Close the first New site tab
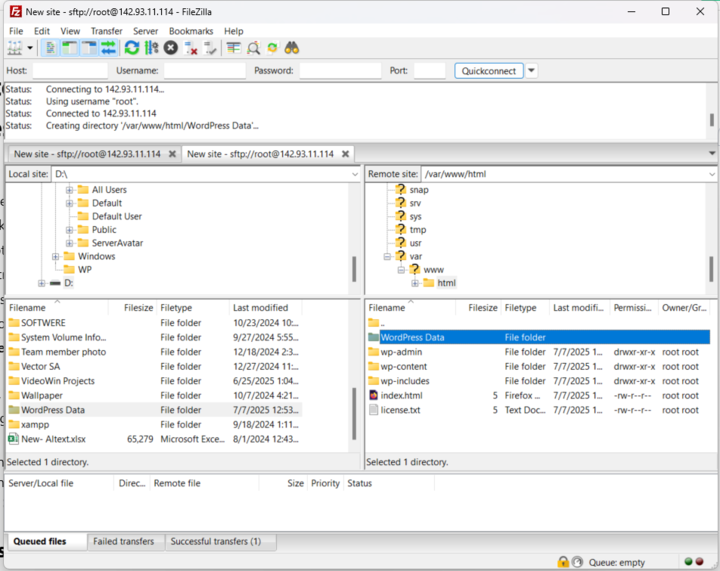720x571 pixels. coord(172,154)
